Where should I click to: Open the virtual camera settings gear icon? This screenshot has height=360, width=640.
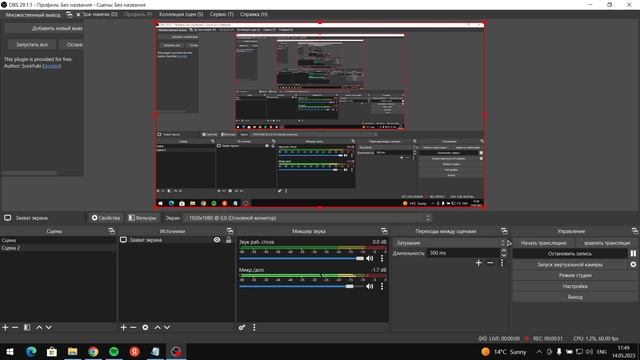633,264
